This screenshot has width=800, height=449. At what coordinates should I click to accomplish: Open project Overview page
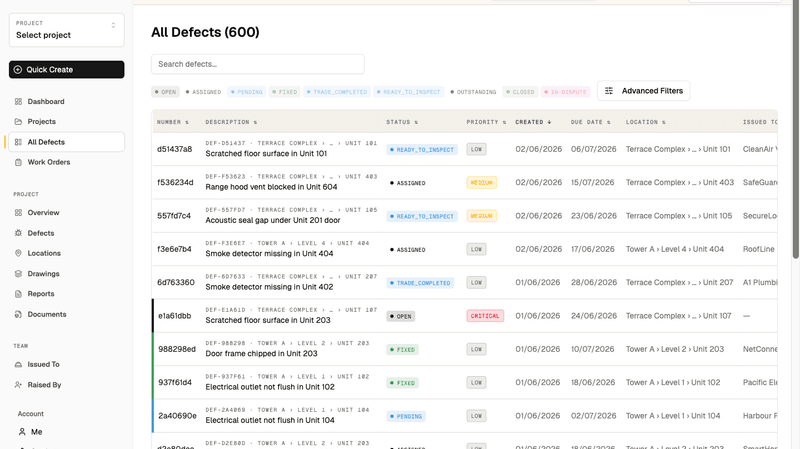pos(66,213)
